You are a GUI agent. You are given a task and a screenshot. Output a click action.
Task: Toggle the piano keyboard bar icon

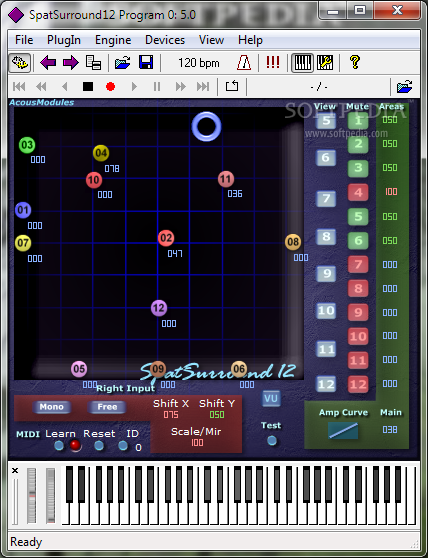click(x=302, y=63)
